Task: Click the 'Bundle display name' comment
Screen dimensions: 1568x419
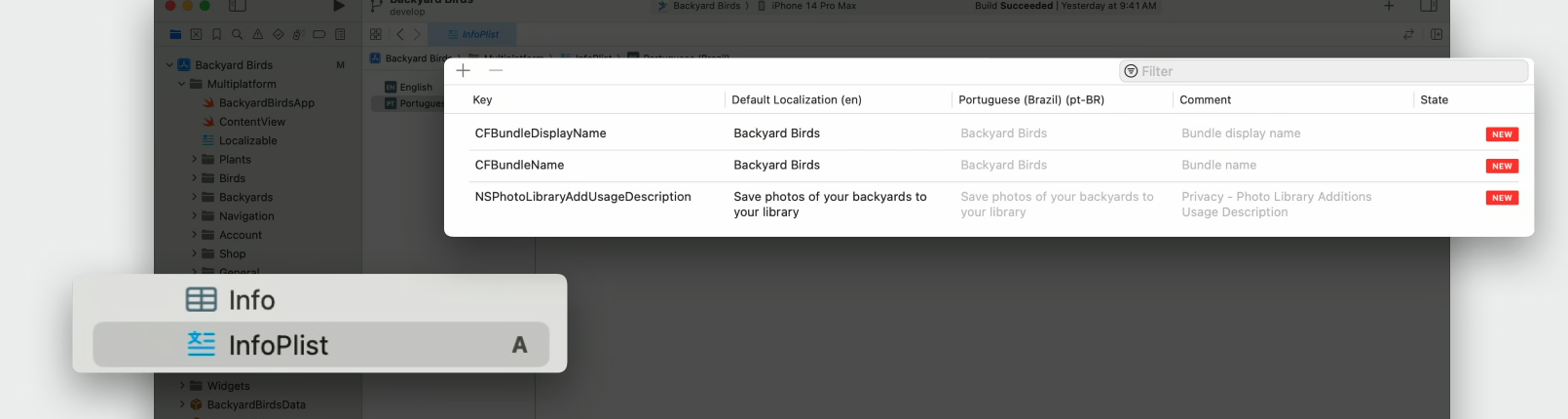Action: pos(1241,133)
